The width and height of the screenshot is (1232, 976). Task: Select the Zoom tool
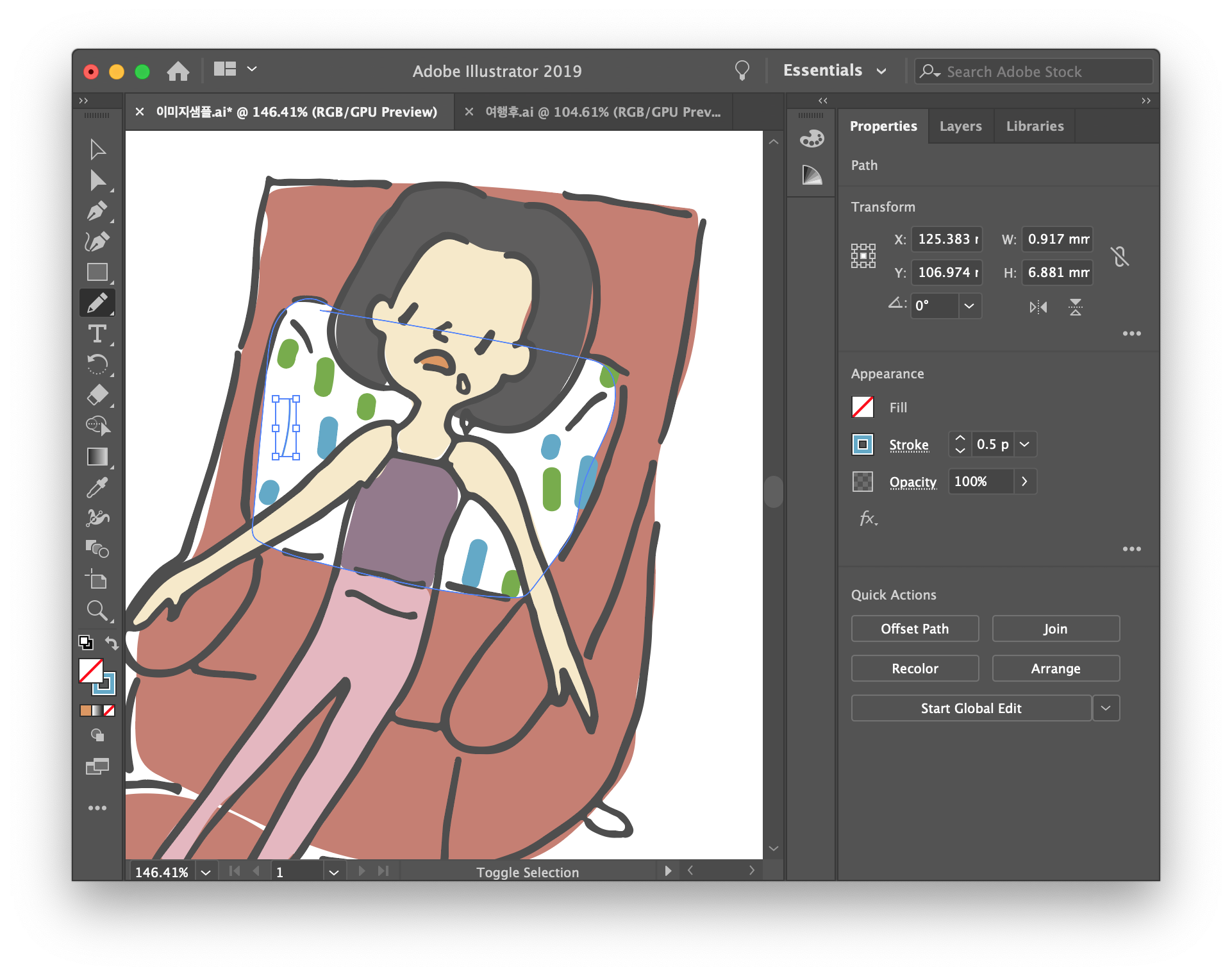(97, 610)
